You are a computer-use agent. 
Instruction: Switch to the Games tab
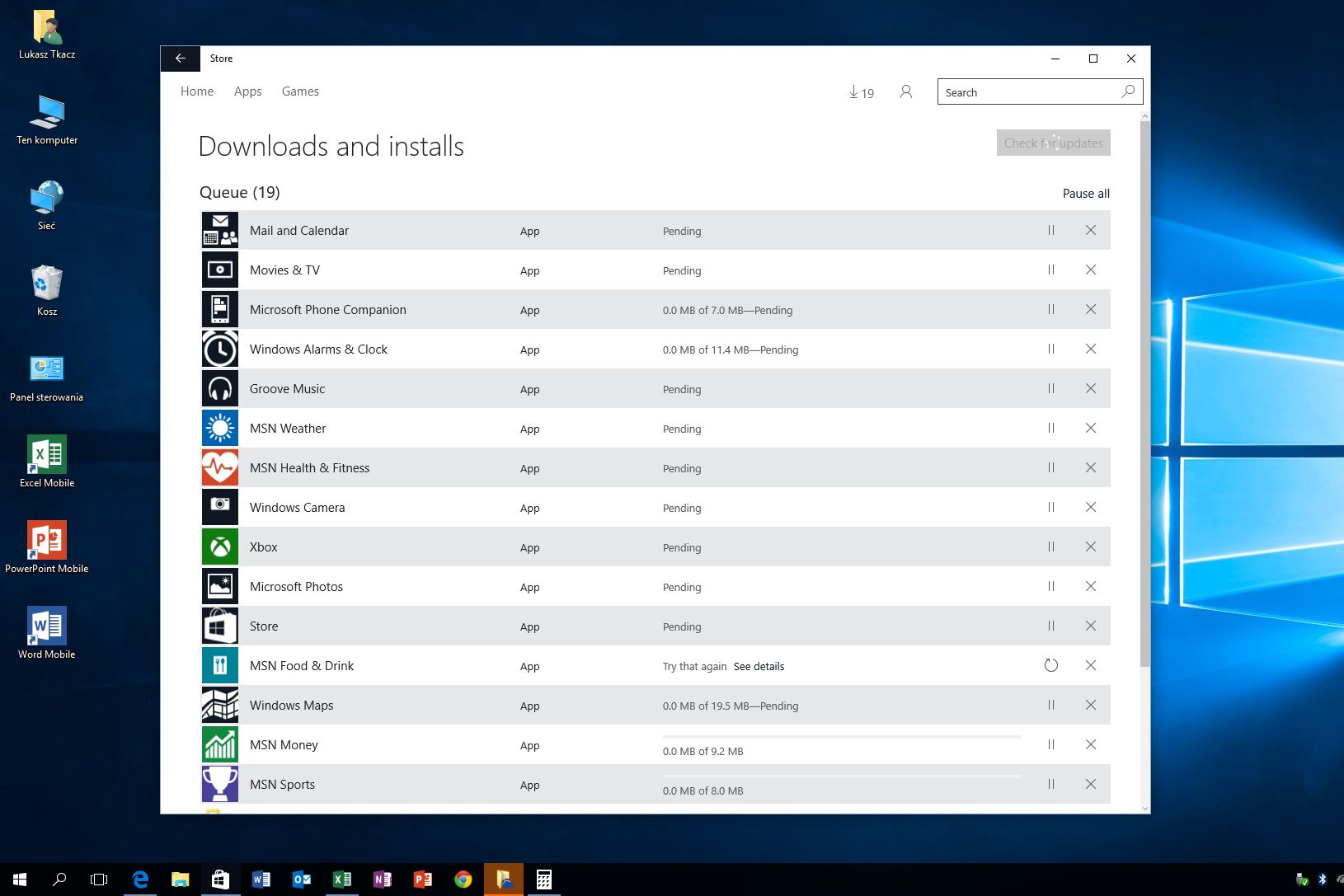(x=300, y=91)
